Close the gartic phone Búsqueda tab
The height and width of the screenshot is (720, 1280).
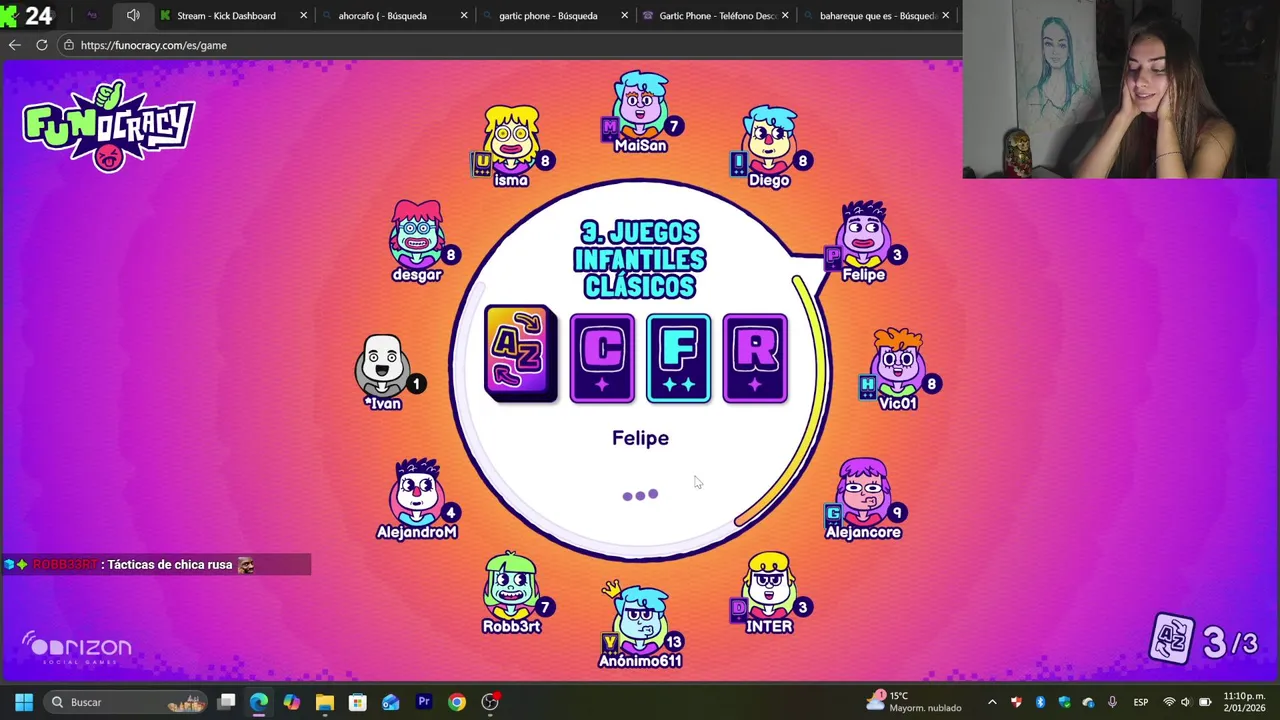(x=625, y=15)
